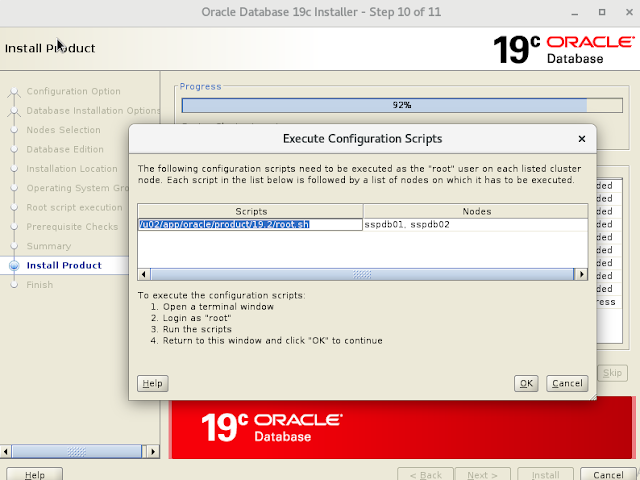Select Configuration Option step in sidebar

coord(73,91)
